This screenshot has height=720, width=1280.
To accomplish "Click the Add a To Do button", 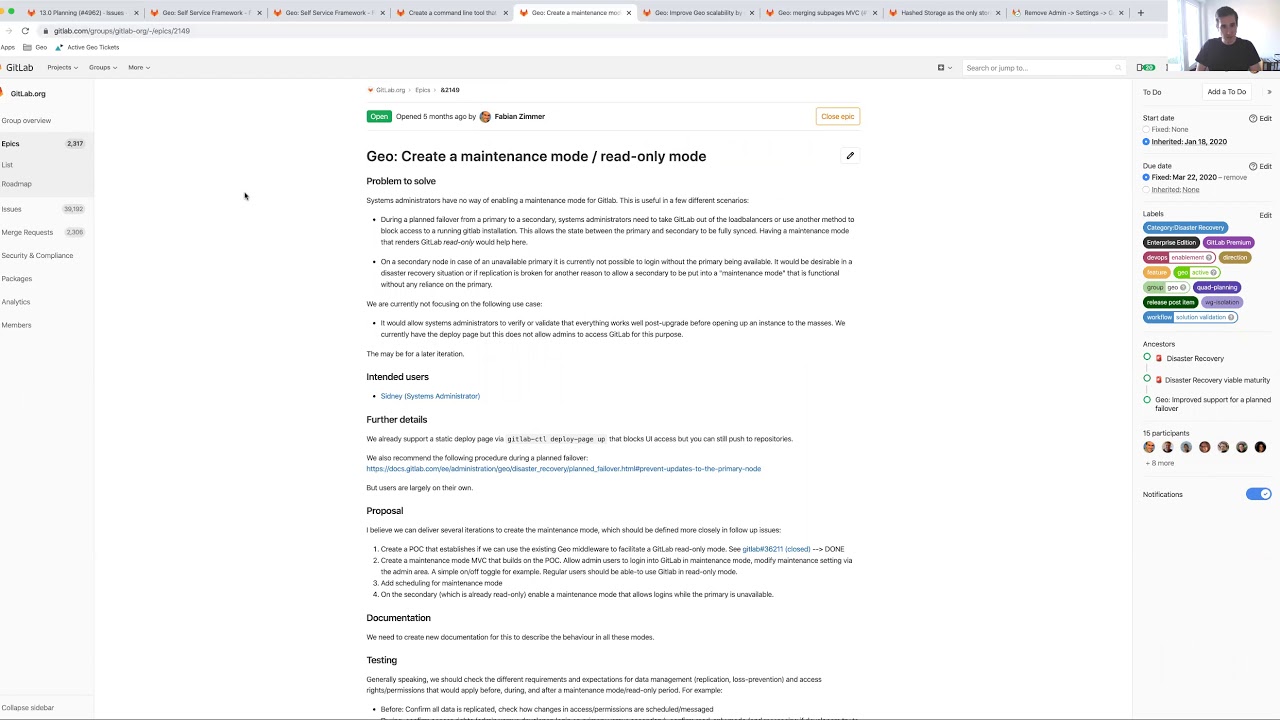I will pyautogui.click(x=1226, y=92).
